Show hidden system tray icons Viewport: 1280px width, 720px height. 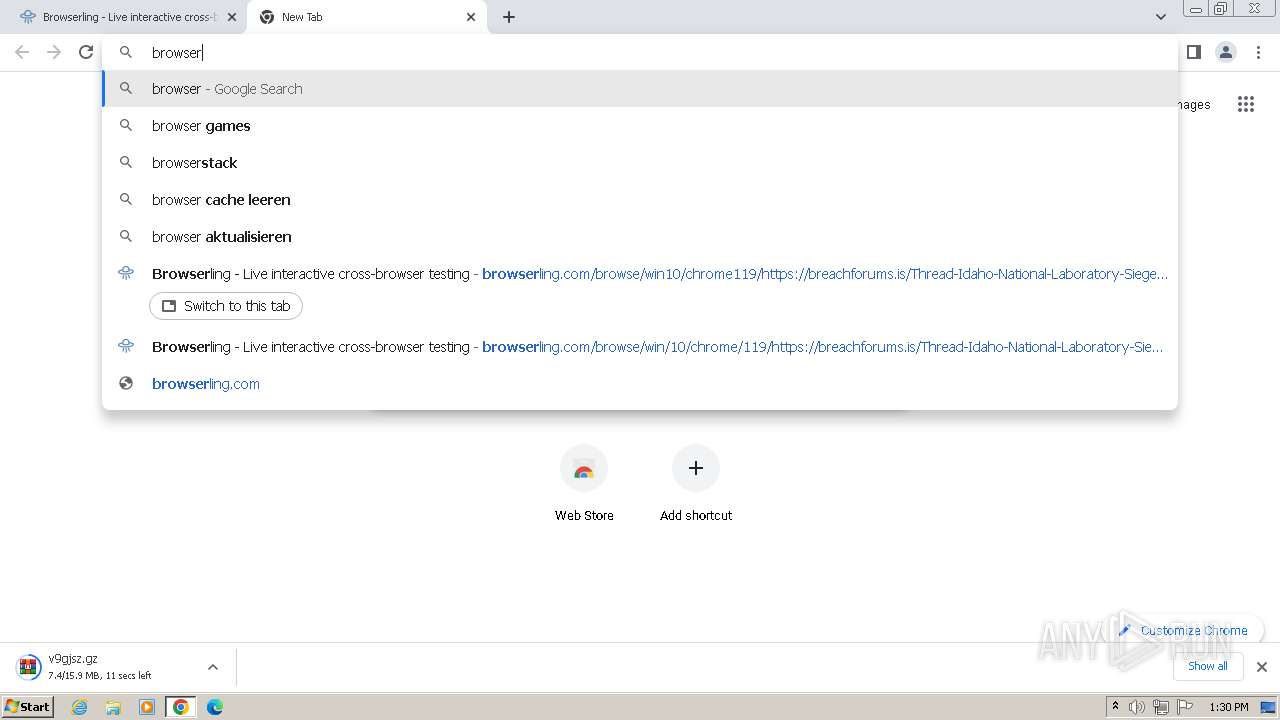[1115, 707]
